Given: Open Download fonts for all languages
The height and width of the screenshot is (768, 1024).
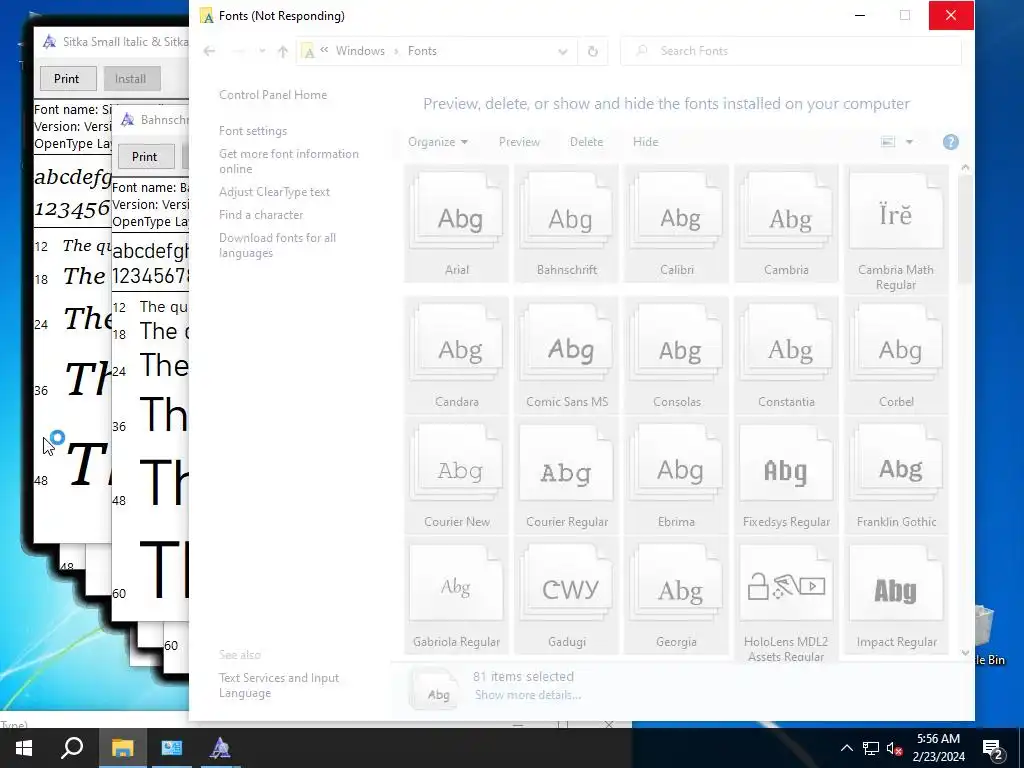Looking at the screenshot, I should pyautogui.click(x=278, y=246).
